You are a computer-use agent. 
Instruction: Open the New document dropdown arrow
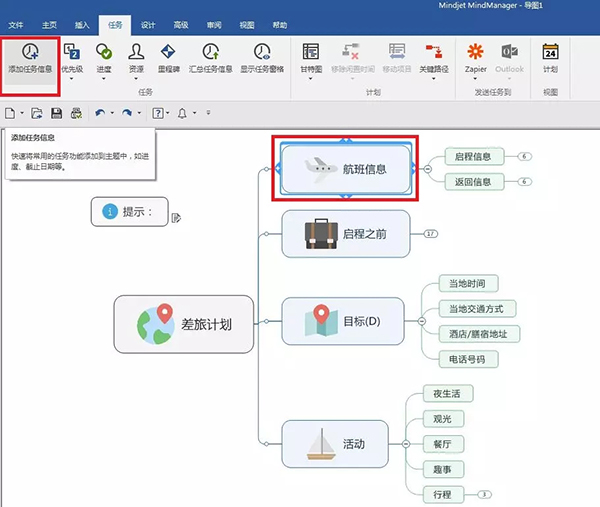tap(22, 113)
